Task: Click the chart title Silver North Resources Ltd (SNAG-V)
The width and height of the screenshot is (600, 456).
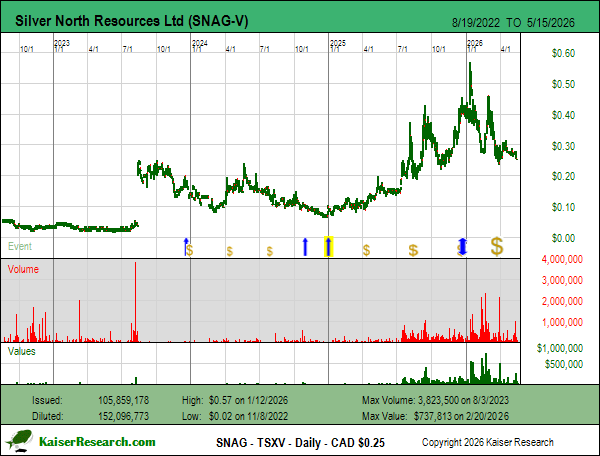Action: (x=132, y=21)
